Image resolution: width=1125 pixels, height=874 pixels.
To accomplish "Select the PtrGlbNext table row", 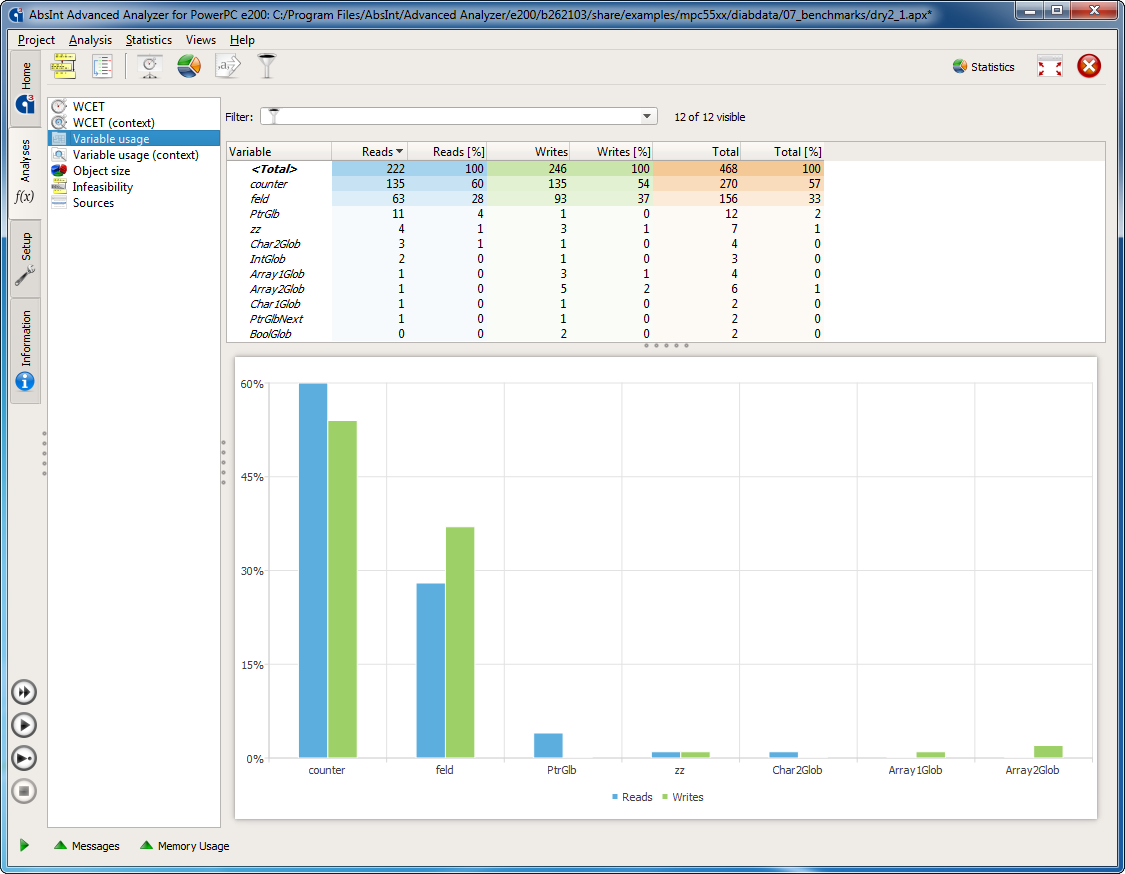I will (525, 319).
